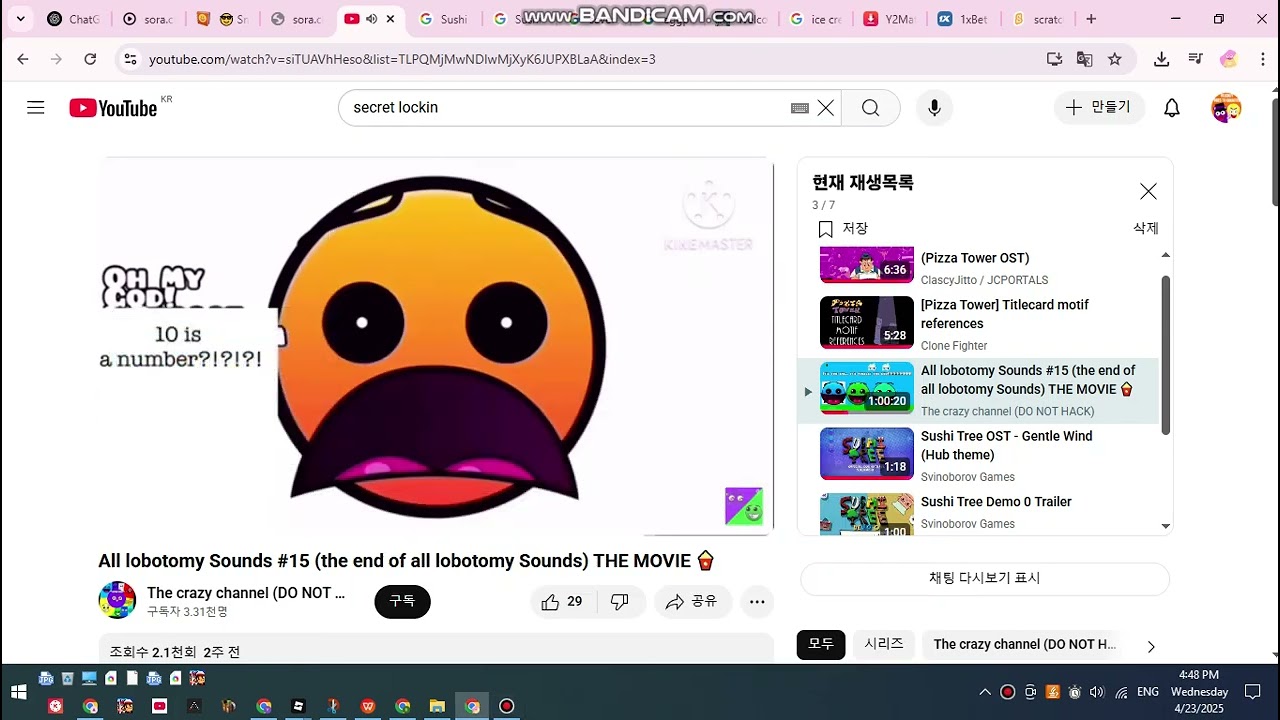The image size is (1280, 720).
Task: Open Roblox taskbar icon
Action: click(x=298, y=706)
